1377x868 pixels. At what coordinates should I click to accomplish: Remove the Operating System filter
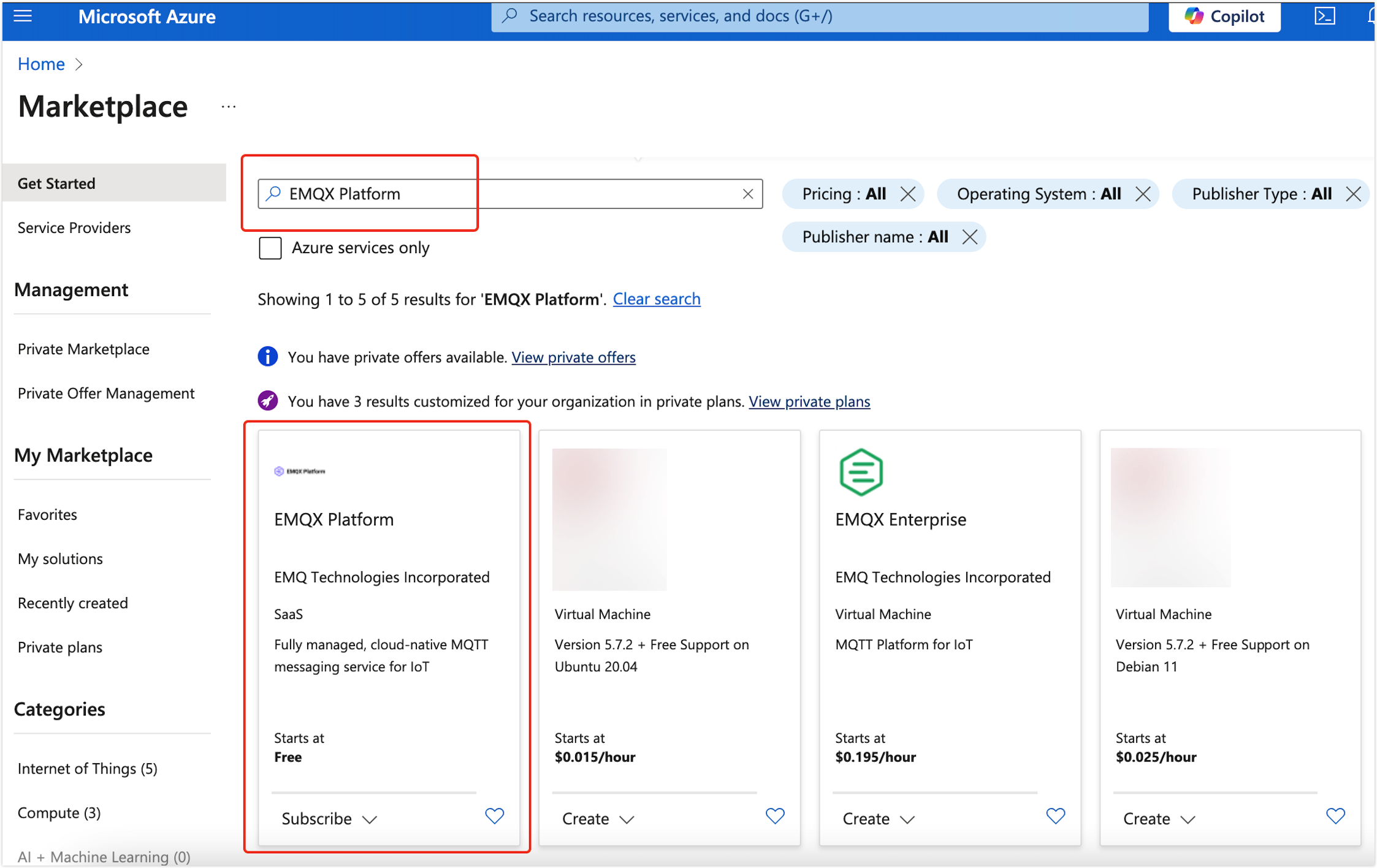[1143, 194]
